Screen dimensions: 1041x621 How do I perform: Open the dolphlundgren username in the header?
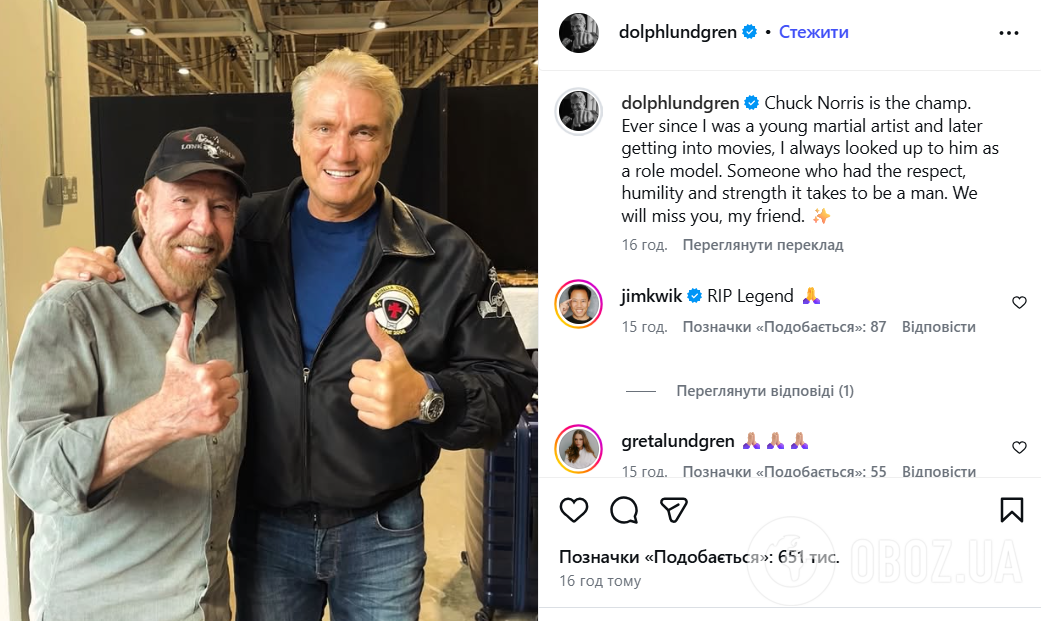[678, 32]
